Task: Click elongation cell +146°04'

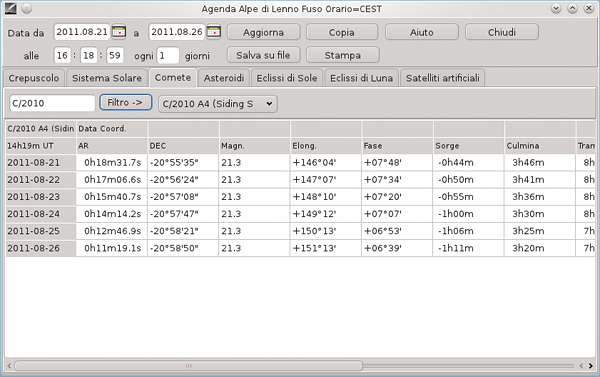Action: point(326,163)
